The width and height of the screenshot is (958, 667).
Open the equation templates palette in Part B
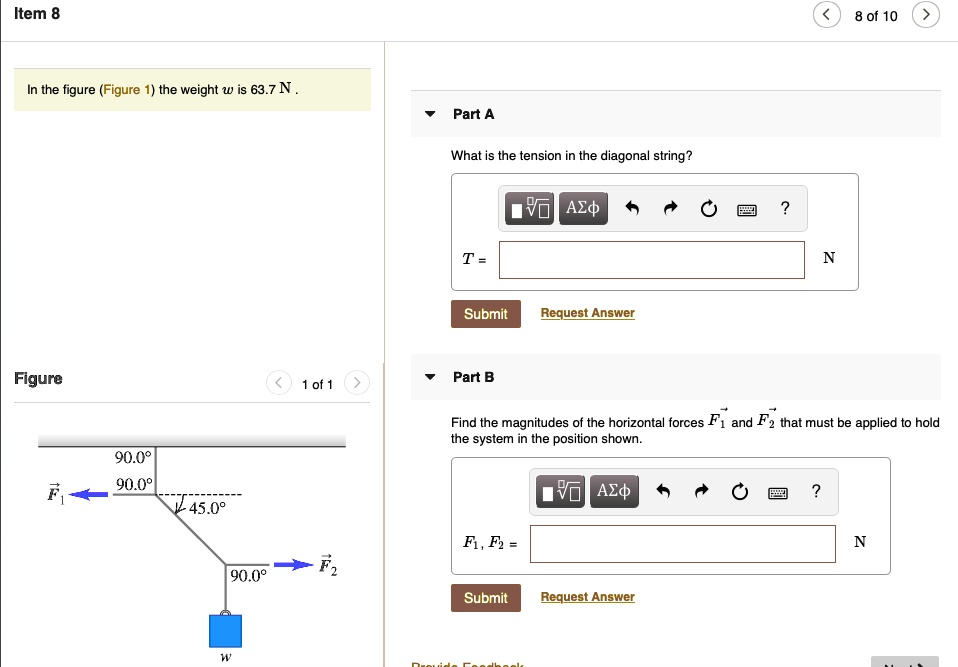[x=559, y=491]
